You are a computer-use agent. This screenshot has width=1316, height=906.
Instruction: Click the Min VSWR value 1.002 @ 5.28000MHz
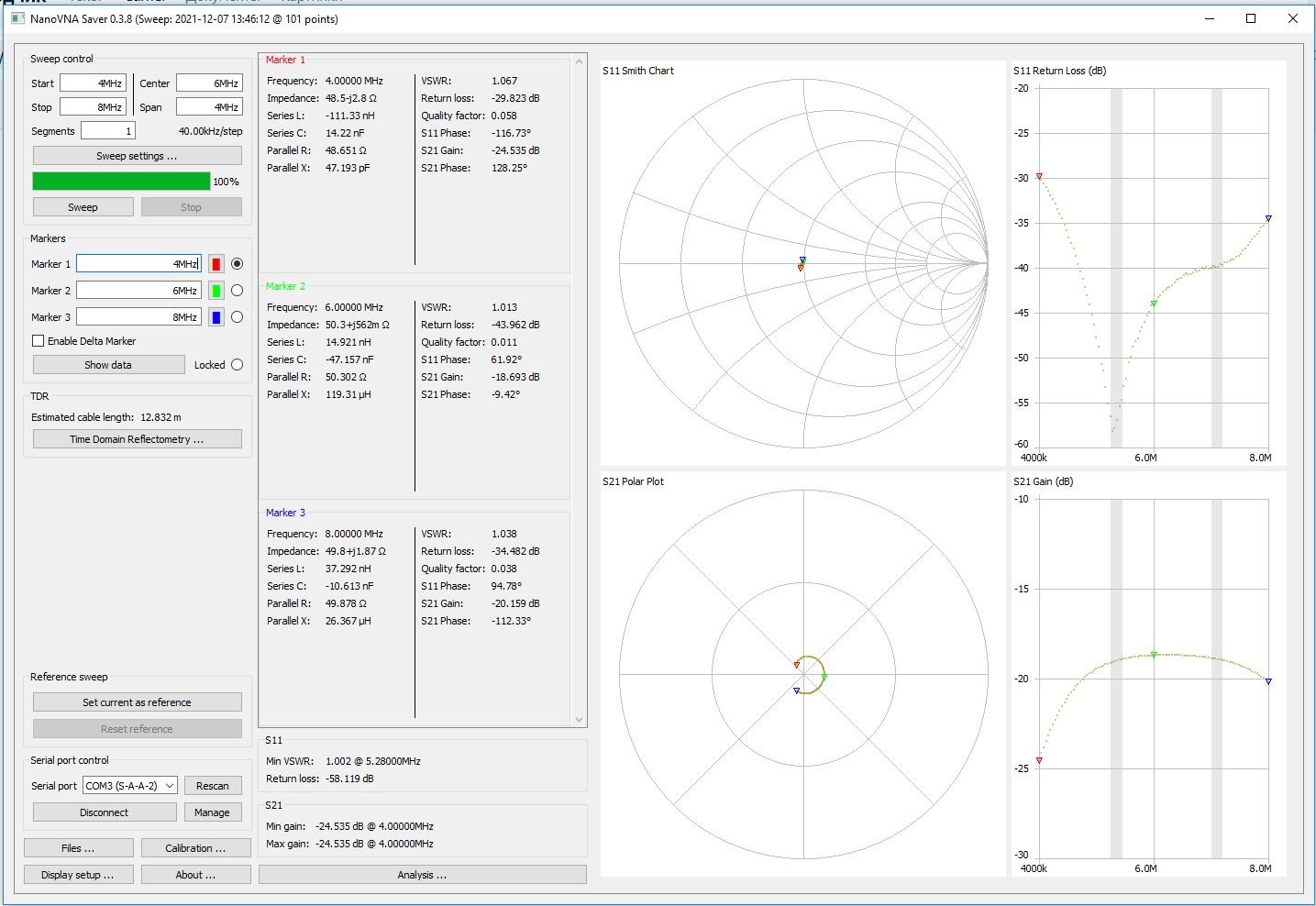point(373,761)
